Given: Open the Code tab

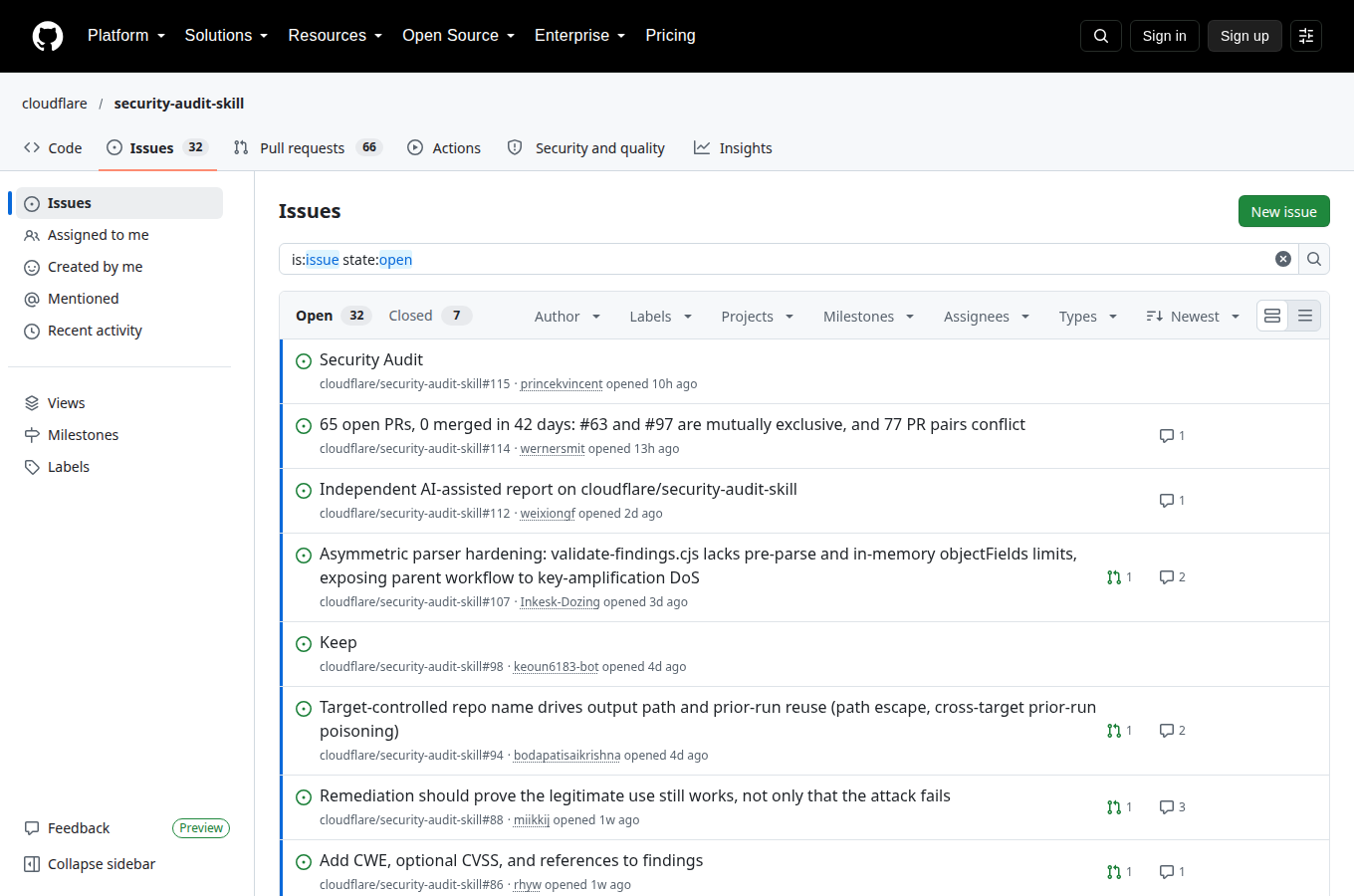Looking at the screenshot, I should (53, 148).
